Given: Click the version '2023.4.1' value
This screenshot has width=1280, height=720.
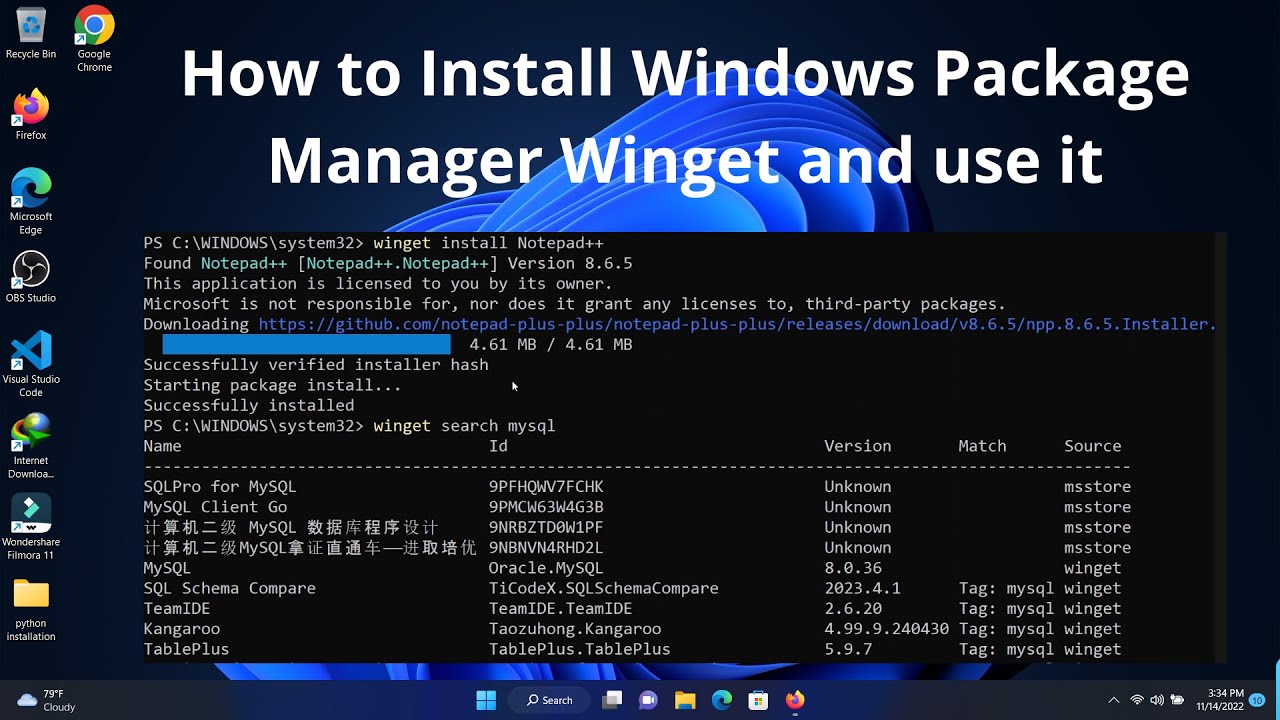Looking at the screenshot, I should [862, 588].
